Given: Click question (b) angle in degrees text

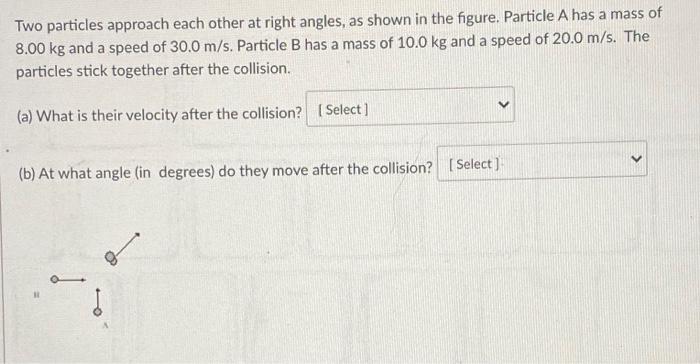Looking at the screenshot, I should tap(225, 170).
